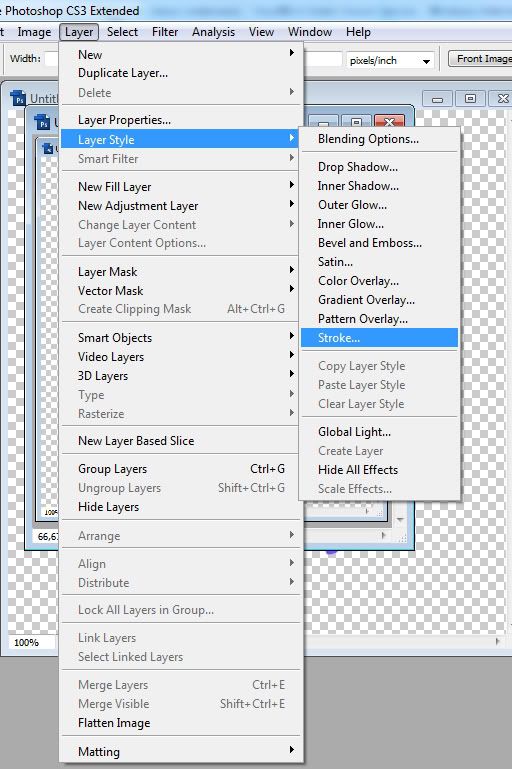Expand the Layer Mask submenu
Image resolution: width=512 pixels, height=769 pixels.
(180, 271)
